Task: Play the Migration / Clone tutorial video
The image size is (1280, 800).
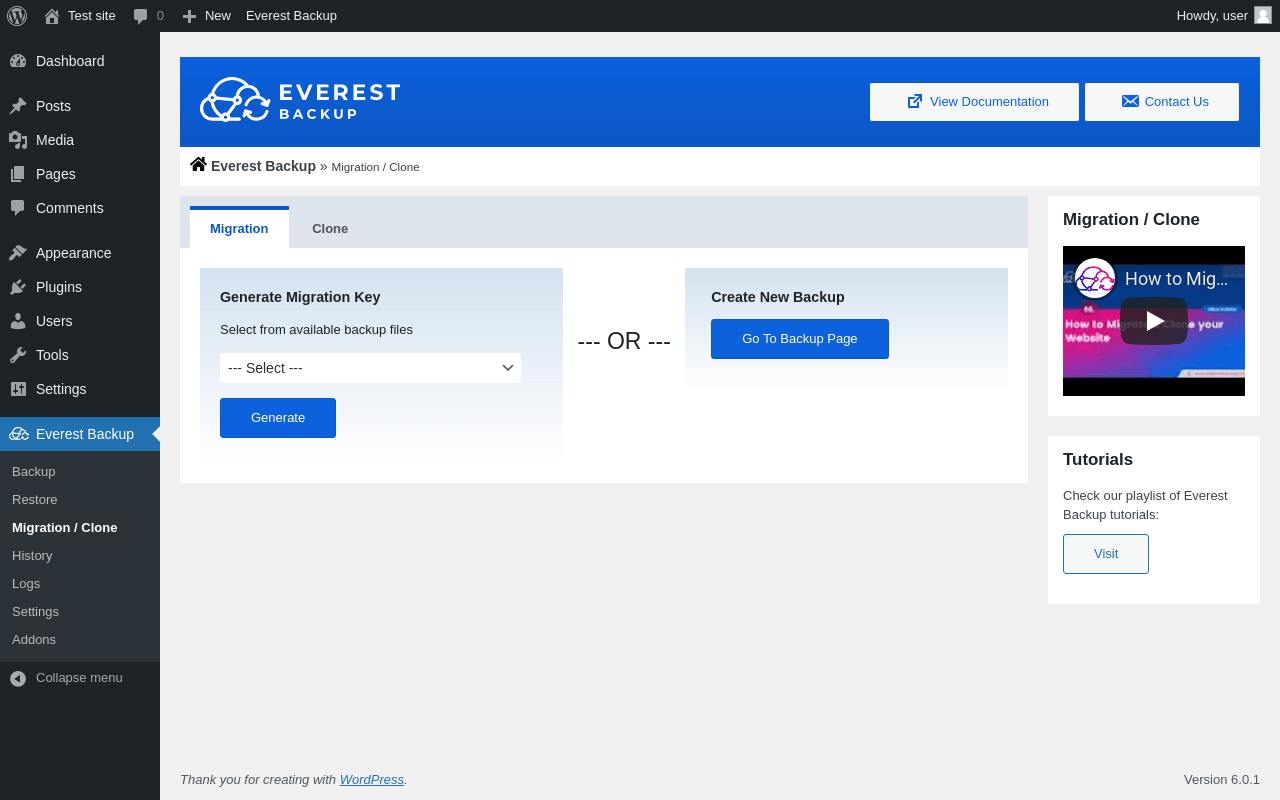Action: [1154, 321]
